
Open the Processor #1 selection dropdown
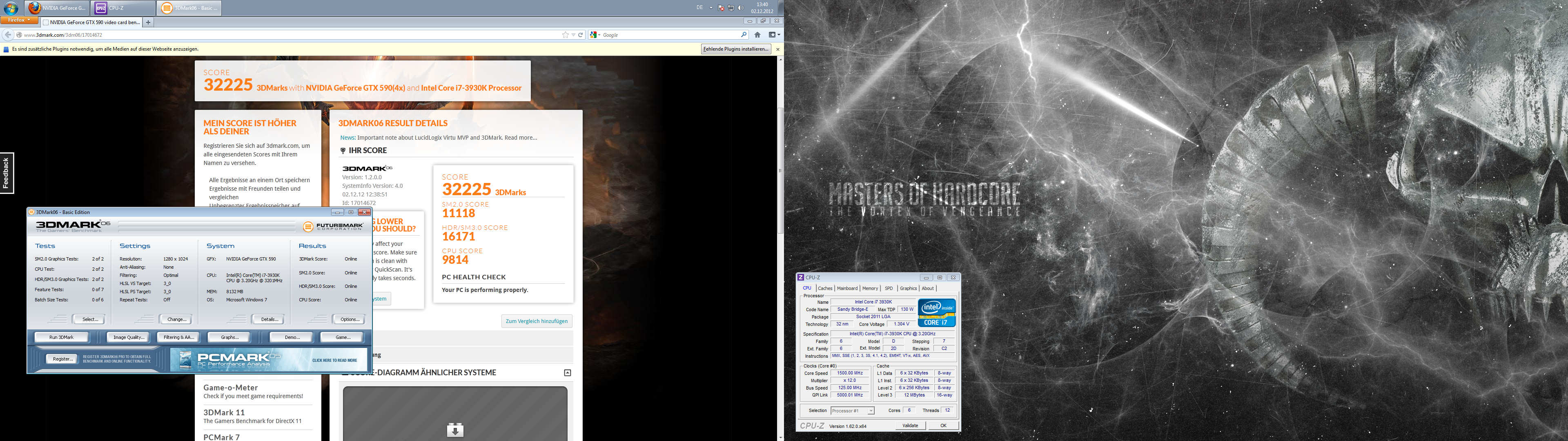pos(852,410)
